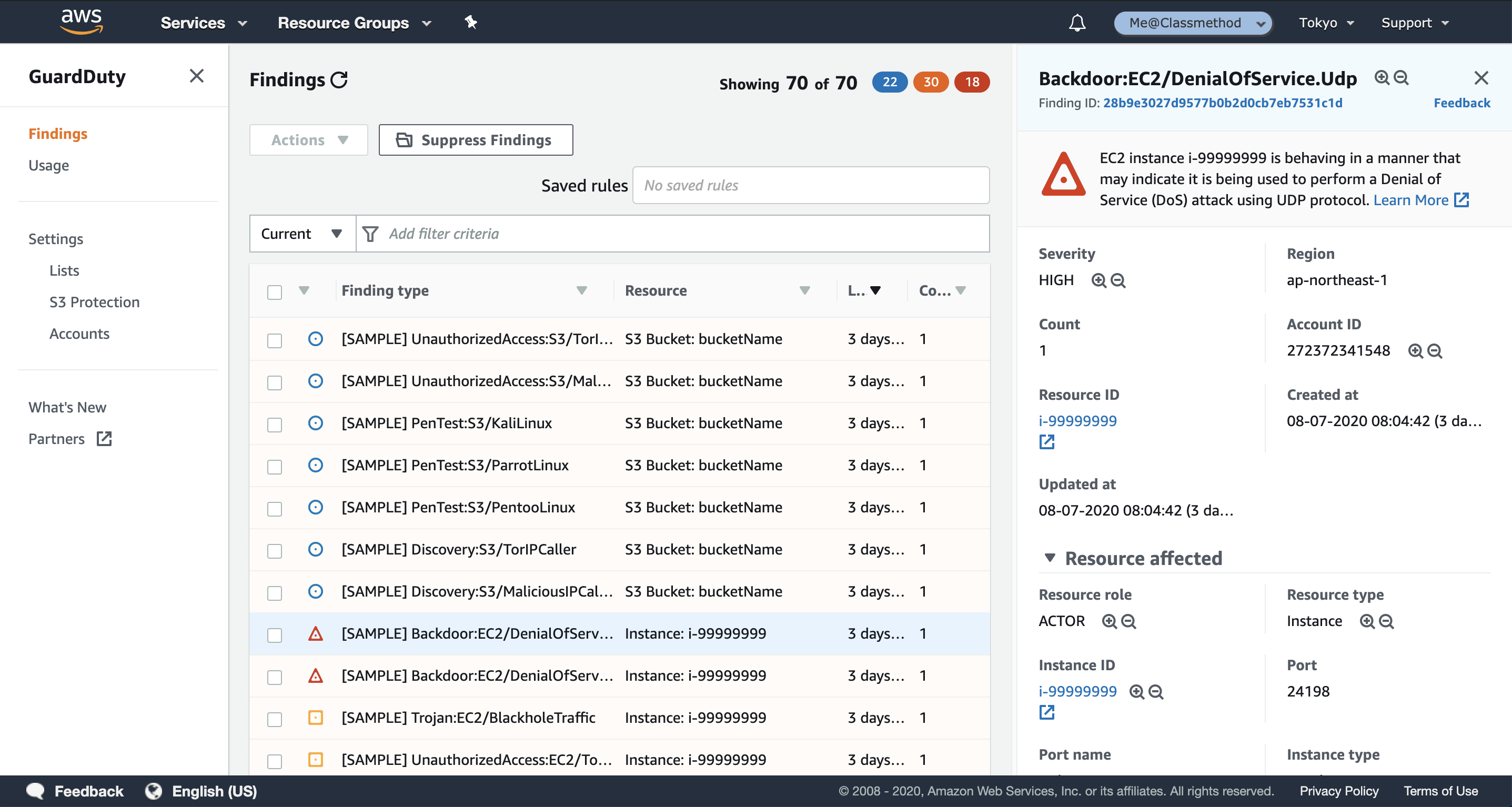
Task: Refresh the Findings list
Action: click(339, 79)
